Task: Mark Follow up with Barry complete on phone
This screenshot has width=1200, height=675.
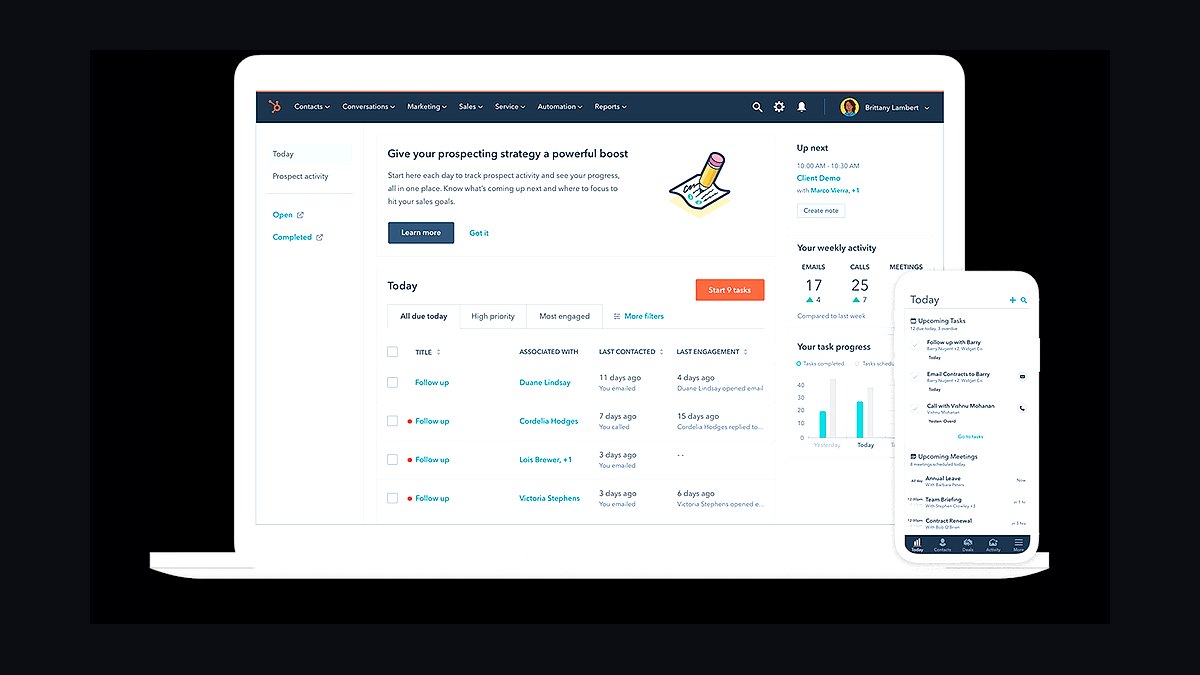Action: click(x=915, y=345)
